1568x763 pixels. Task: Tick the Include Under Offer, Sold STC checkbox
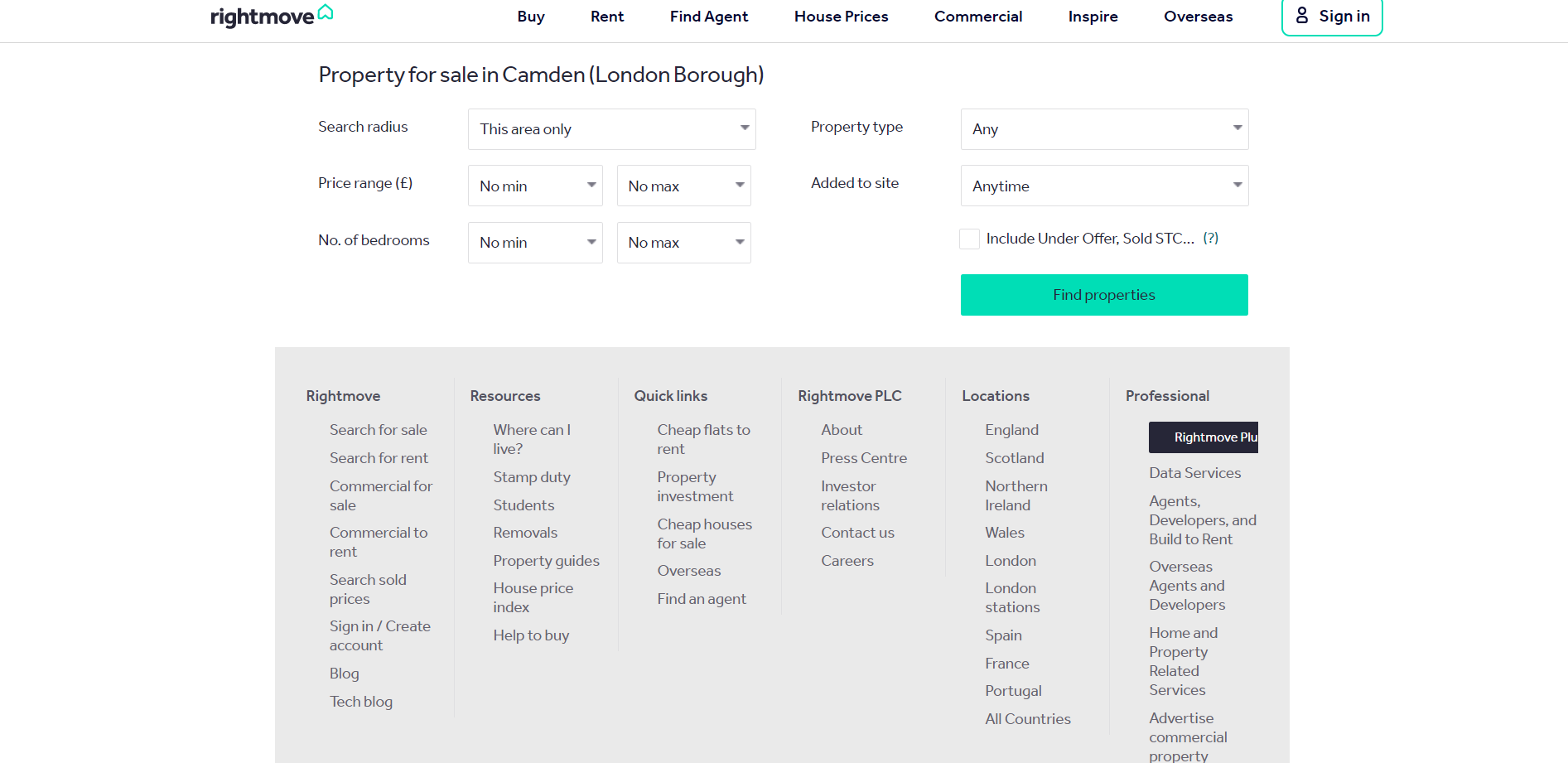tap(969, 239)
